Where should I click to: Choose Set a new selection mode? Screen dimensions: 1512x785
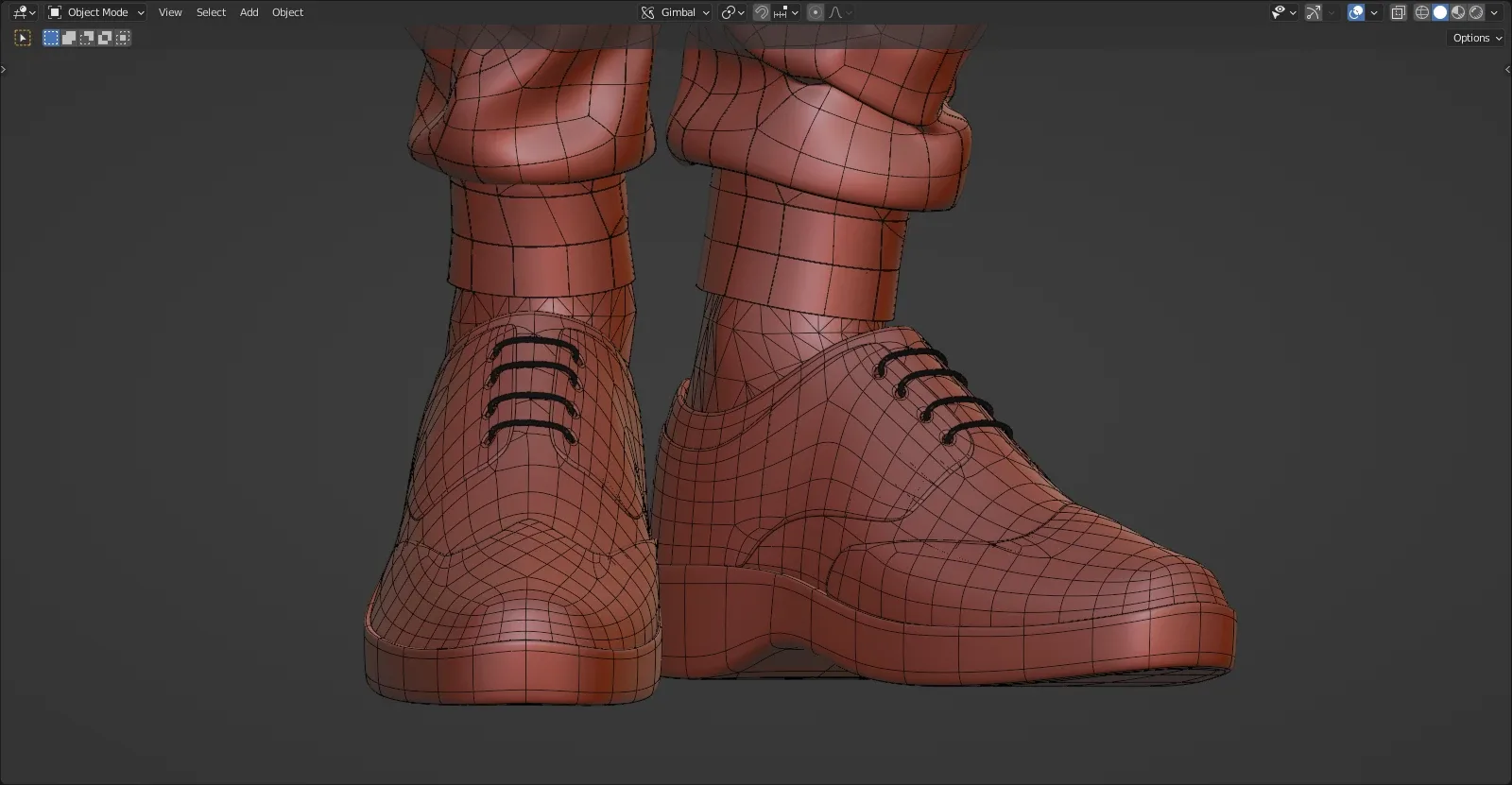tap(51, 38)
